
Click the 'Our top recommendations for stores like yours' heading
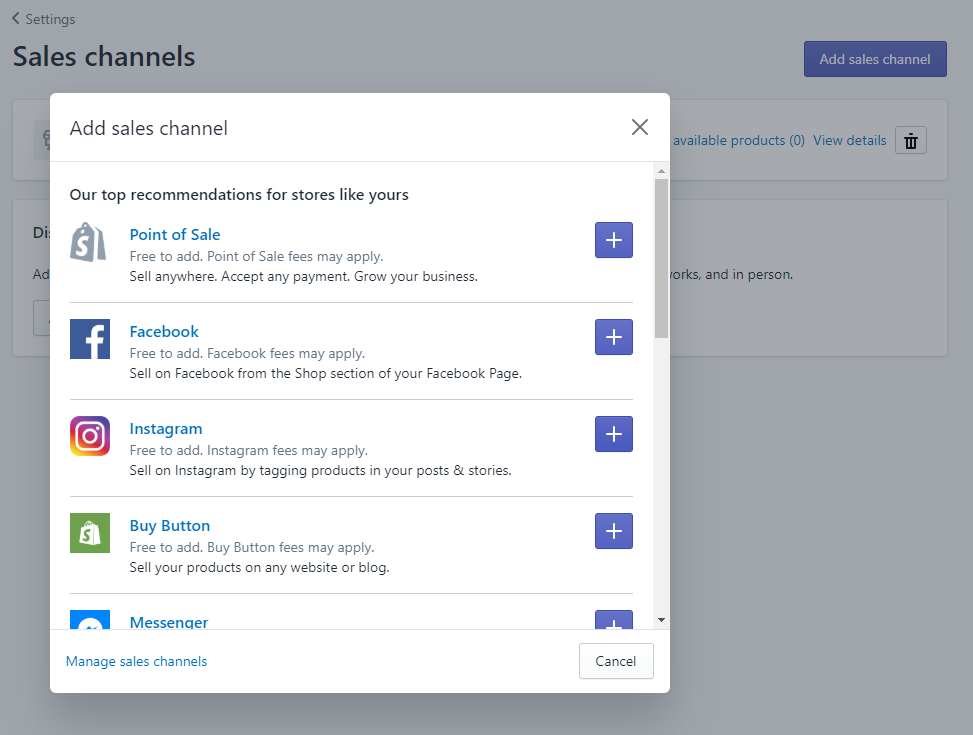tap(239, 195)
